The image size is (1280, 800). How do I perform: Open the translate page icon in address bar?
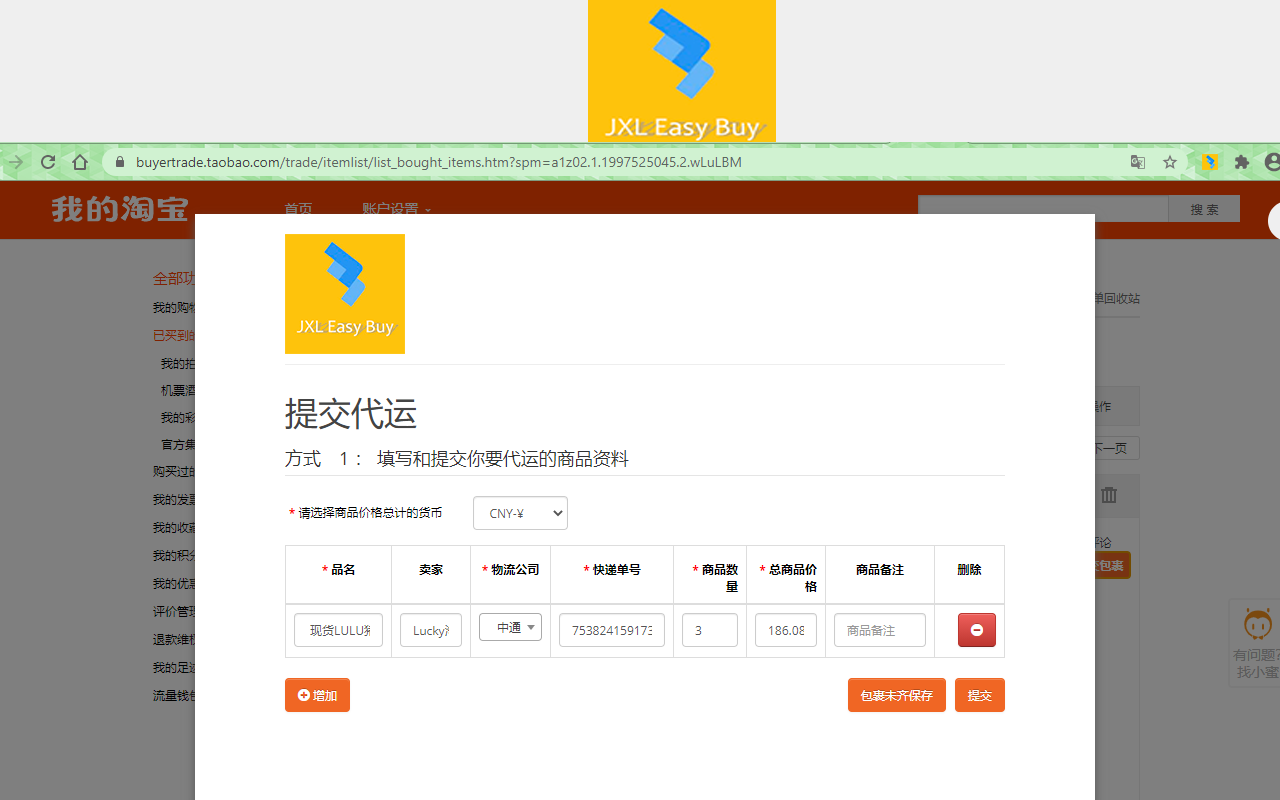coord(1138,162)
